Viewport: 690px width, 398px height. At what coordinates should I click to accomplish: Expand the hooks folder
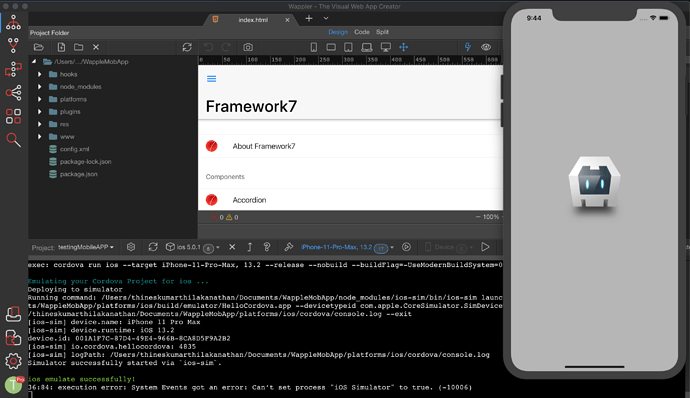pyautogui.click(x=40, y=74)
